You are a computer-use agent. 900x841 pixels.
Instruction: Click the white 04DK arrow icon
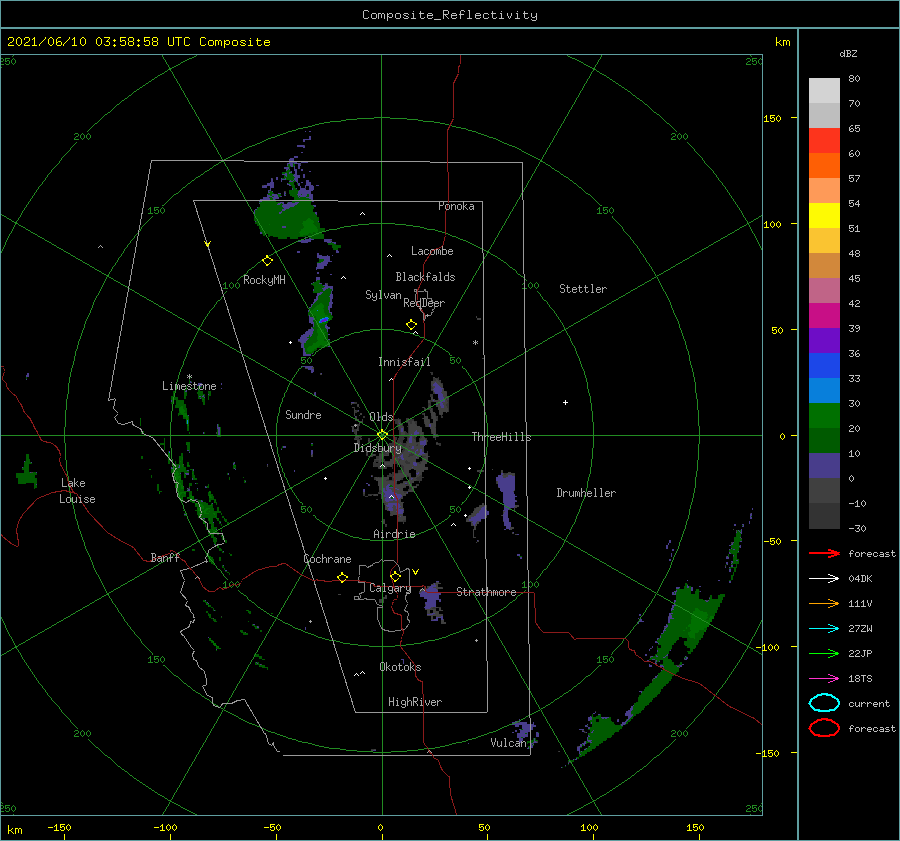(824, 579)
